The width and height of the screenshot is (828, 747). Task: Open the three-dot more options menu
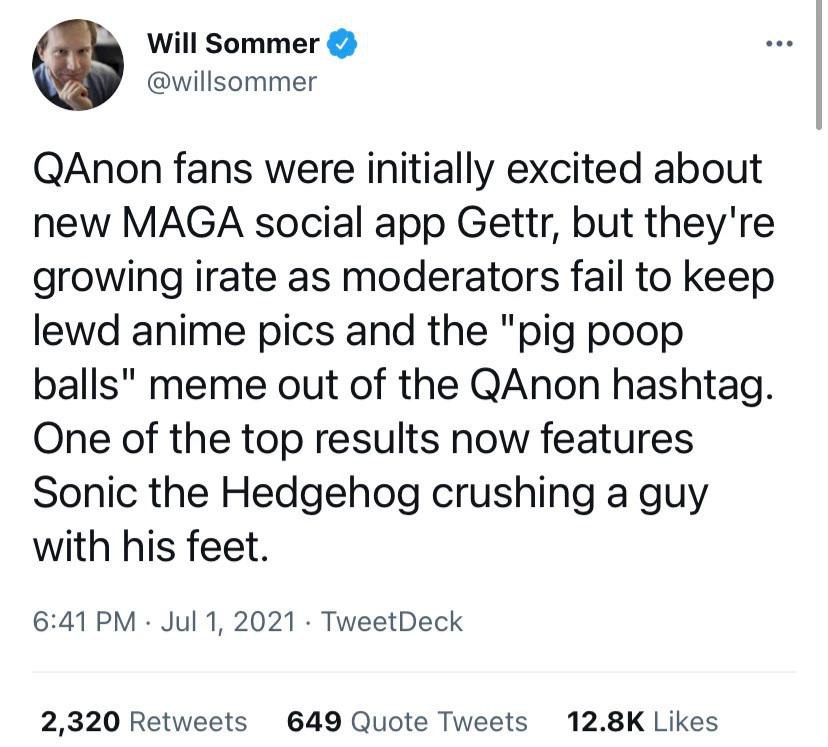point(776,44)
